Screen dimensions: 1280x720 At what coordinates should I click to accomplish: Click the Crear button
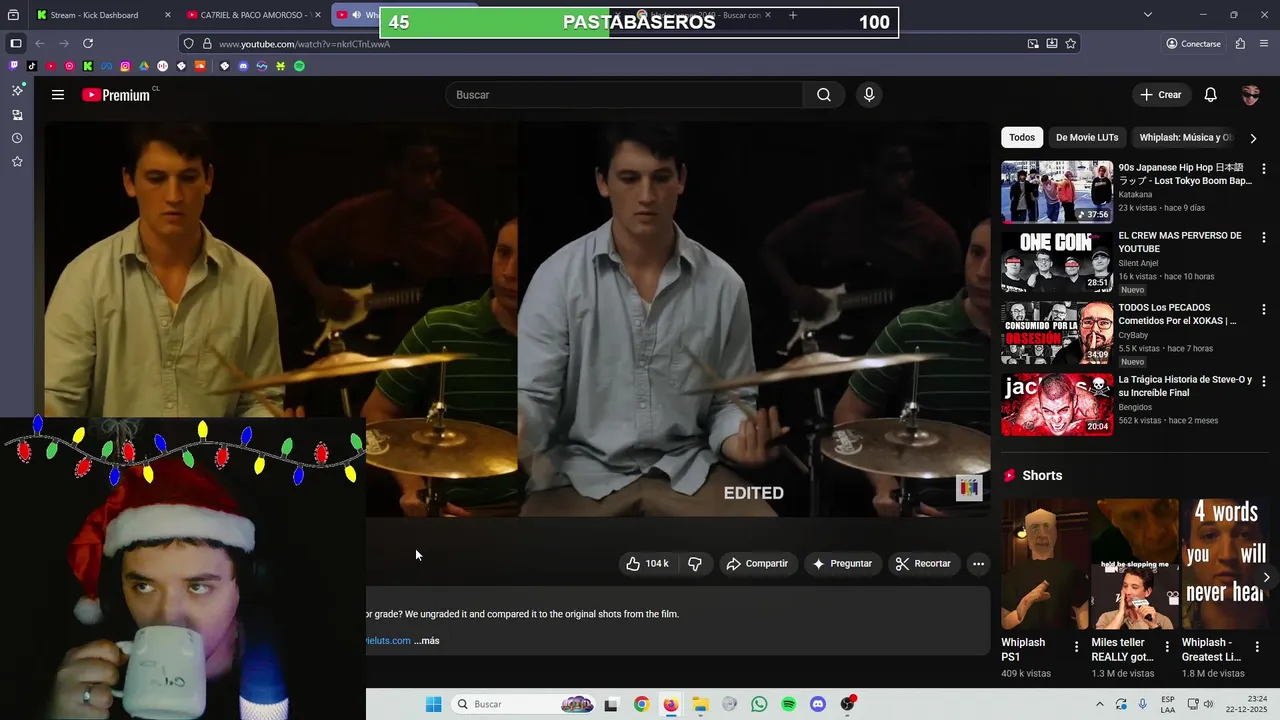coord(1161,95)
